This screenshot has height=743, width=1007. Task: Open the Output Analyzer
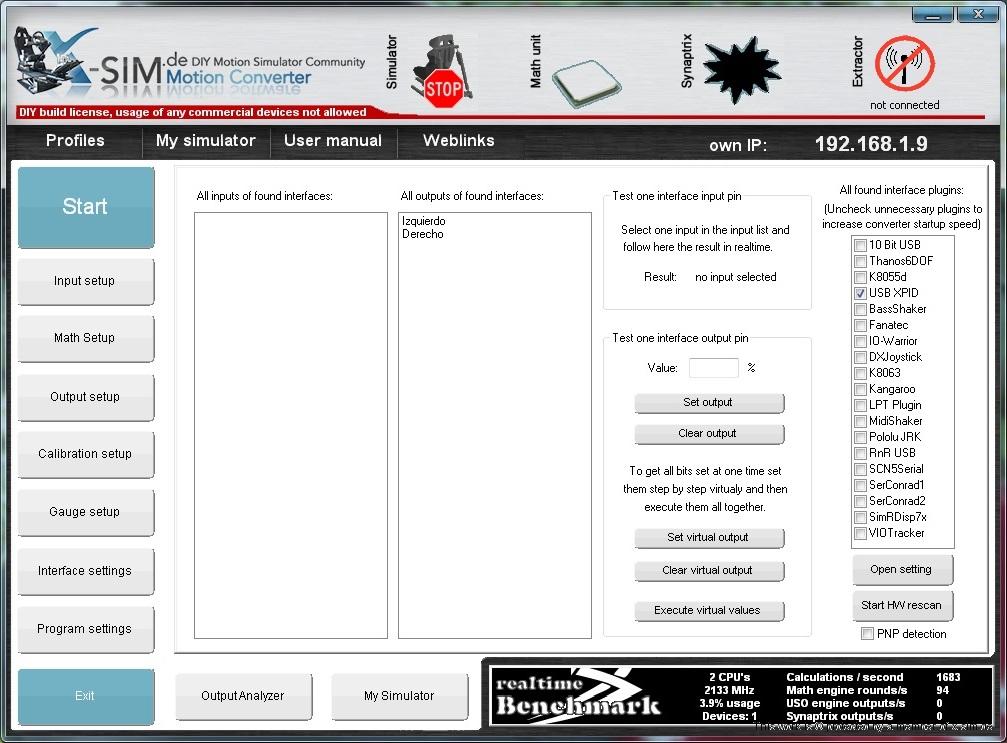[243, 696]
